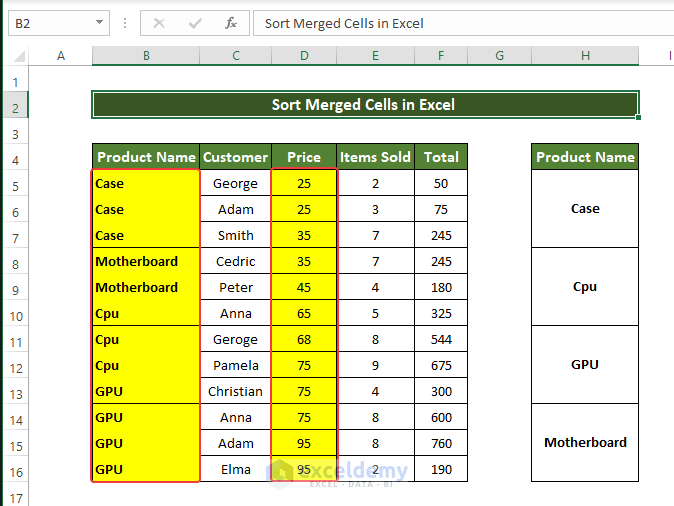674x506 pixels.
Task: Select the total cell '180'
Action: (441, 287)
